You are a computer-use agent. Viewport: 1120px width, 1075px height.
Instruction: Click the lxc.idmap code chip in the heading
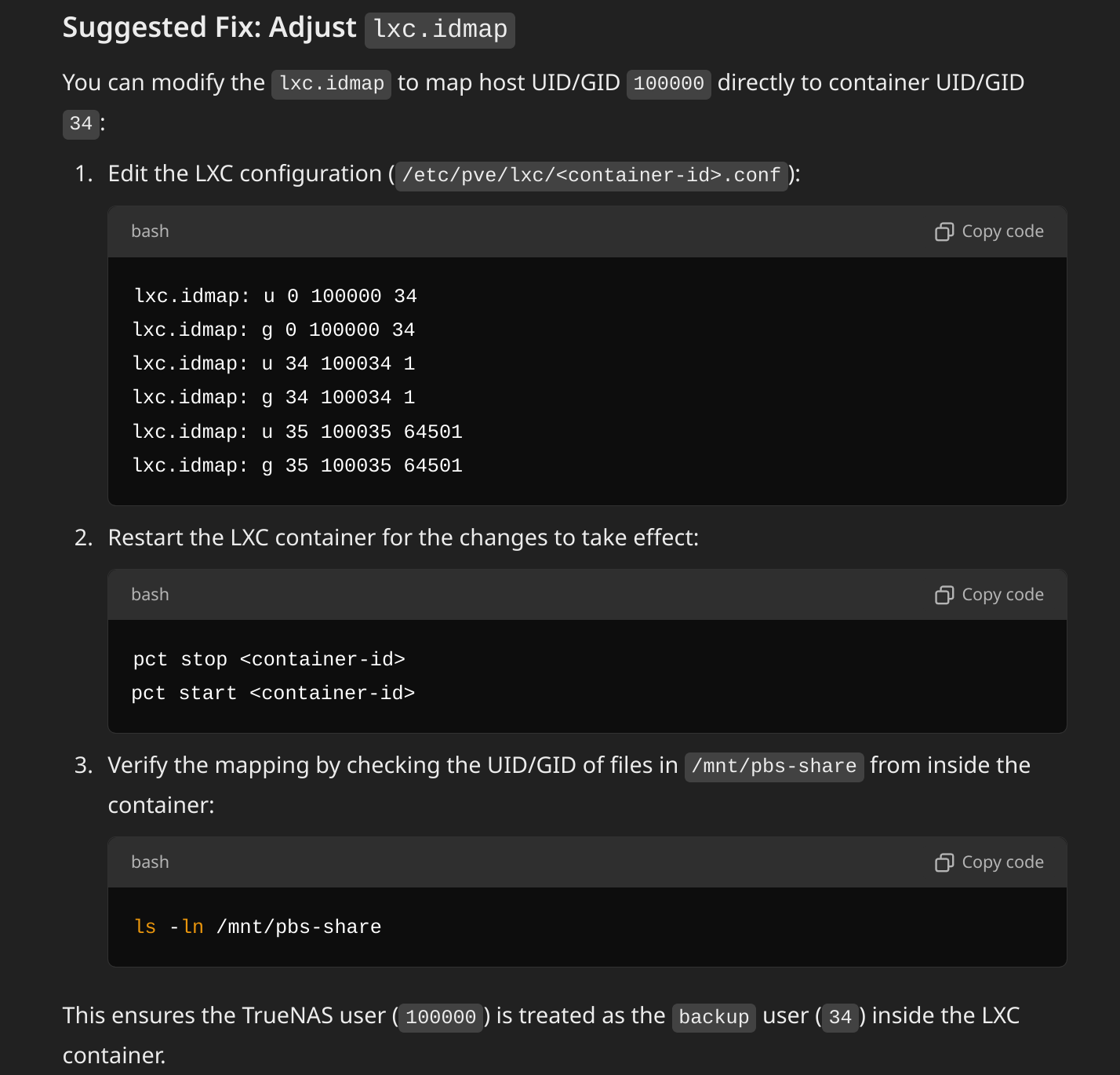coord(440,30)
